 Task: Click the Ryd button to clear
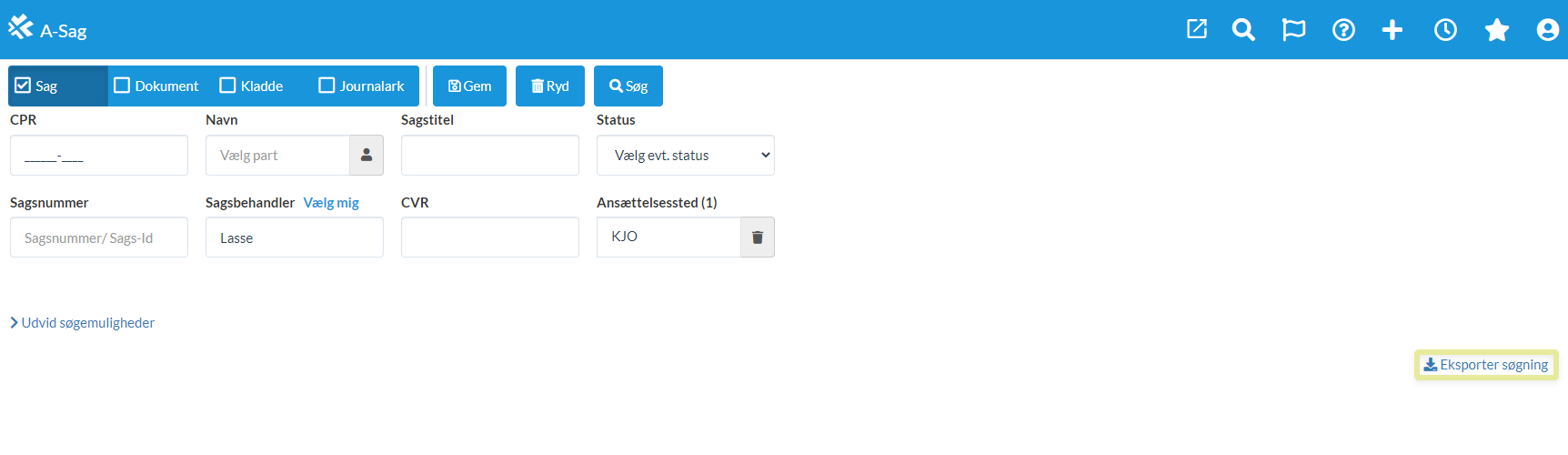(x=549, y=86)
